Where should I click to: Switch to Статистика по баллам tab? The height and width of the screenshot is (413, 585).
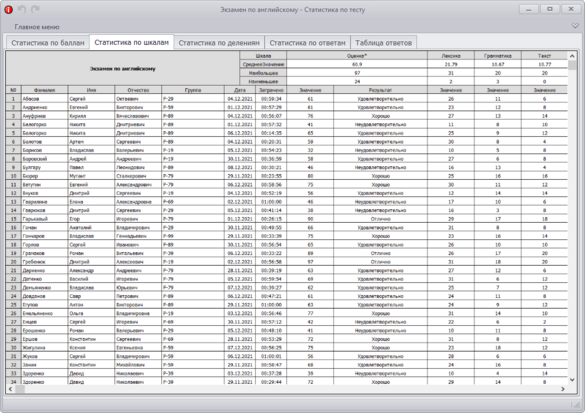coord(48,43)
